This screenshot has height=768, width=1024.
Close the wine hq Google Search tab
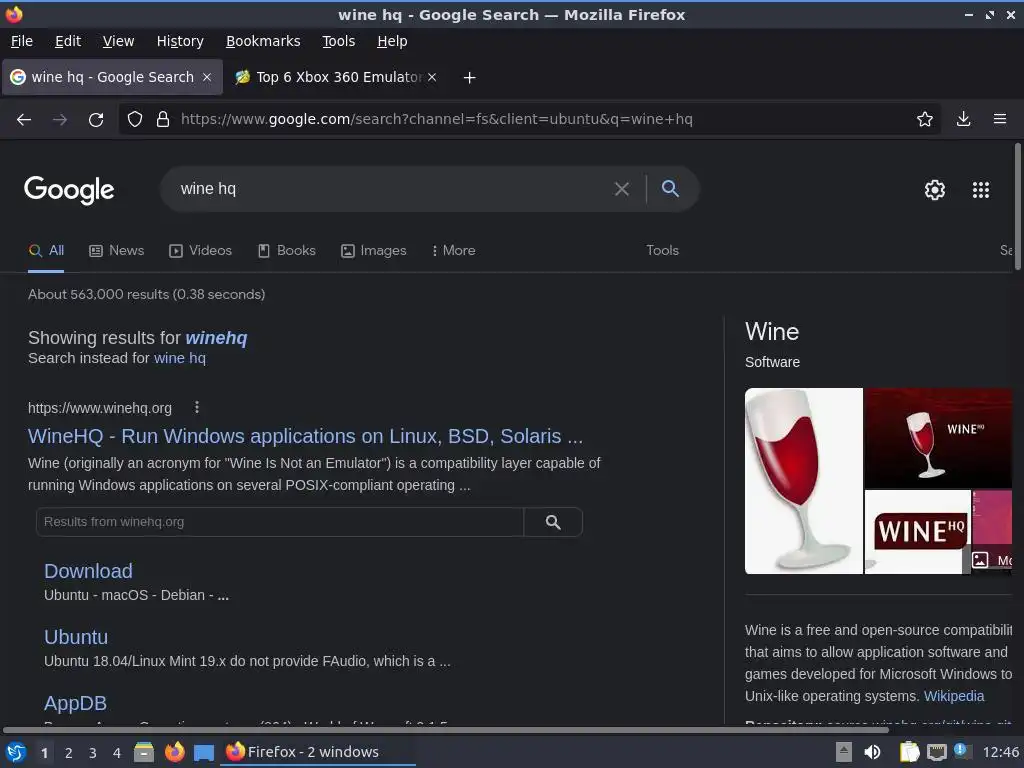point(207,77)
